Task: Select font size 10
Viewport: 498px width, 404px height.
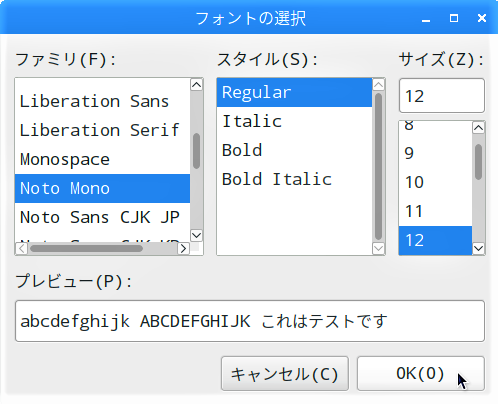Action: [x=435, y=182]
